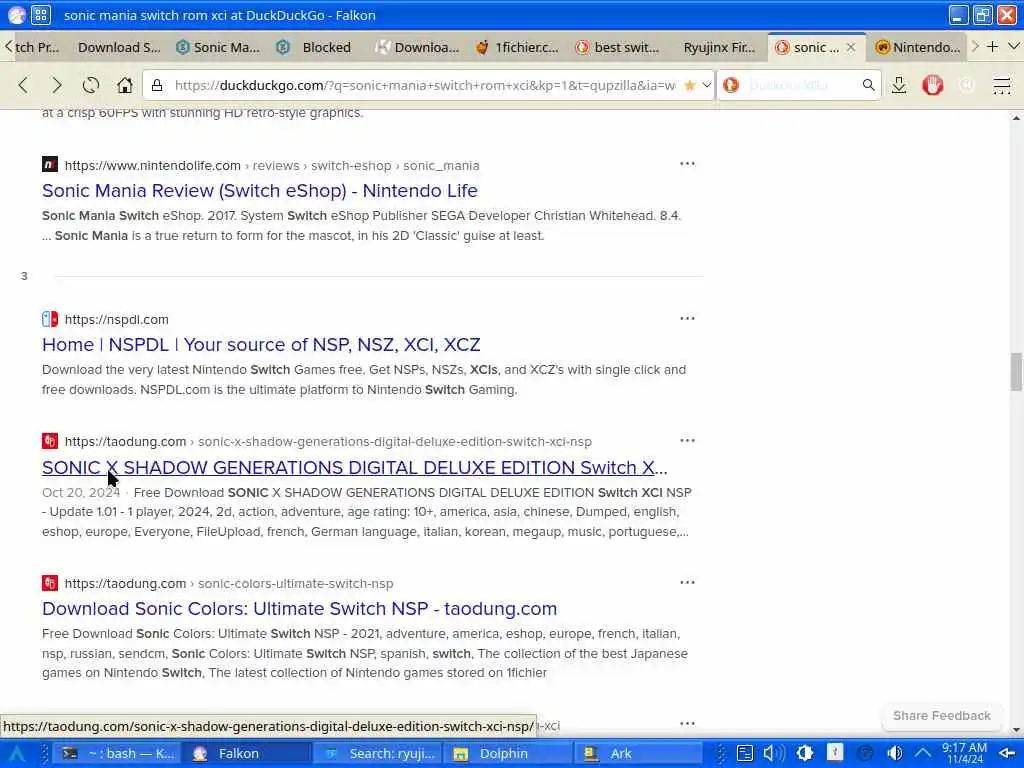Close the active 'sonic ...' tab

pos(850,47)
